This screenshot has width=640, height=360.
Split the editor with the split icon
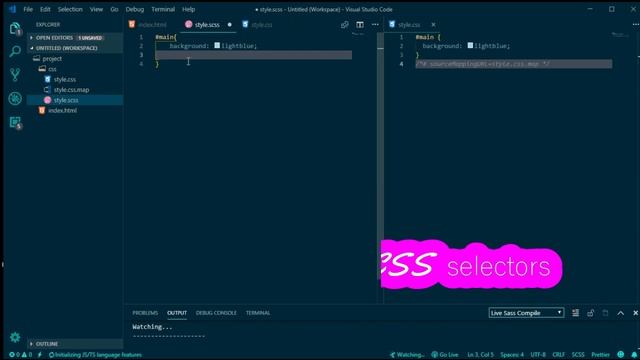[x=360, y=25]
